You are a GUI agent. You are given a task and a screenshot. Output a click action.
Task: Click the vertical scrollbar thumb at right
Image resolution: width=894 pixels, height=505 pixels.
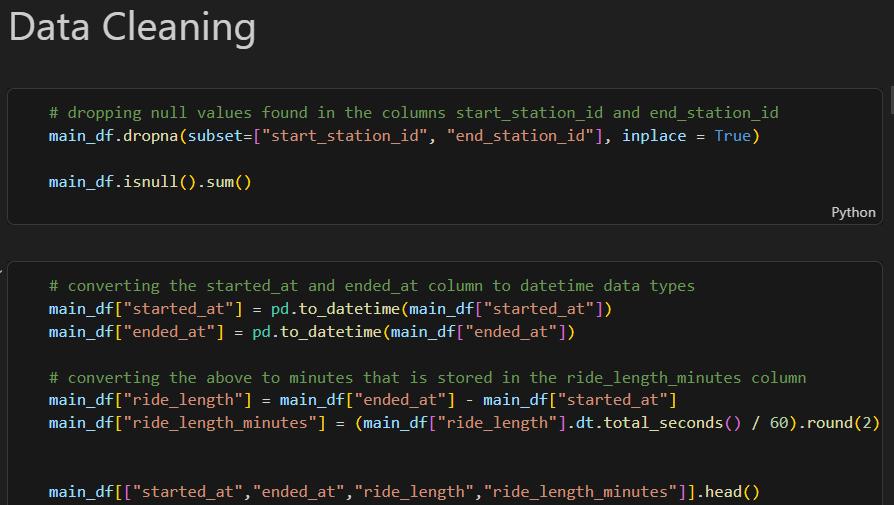892,100
